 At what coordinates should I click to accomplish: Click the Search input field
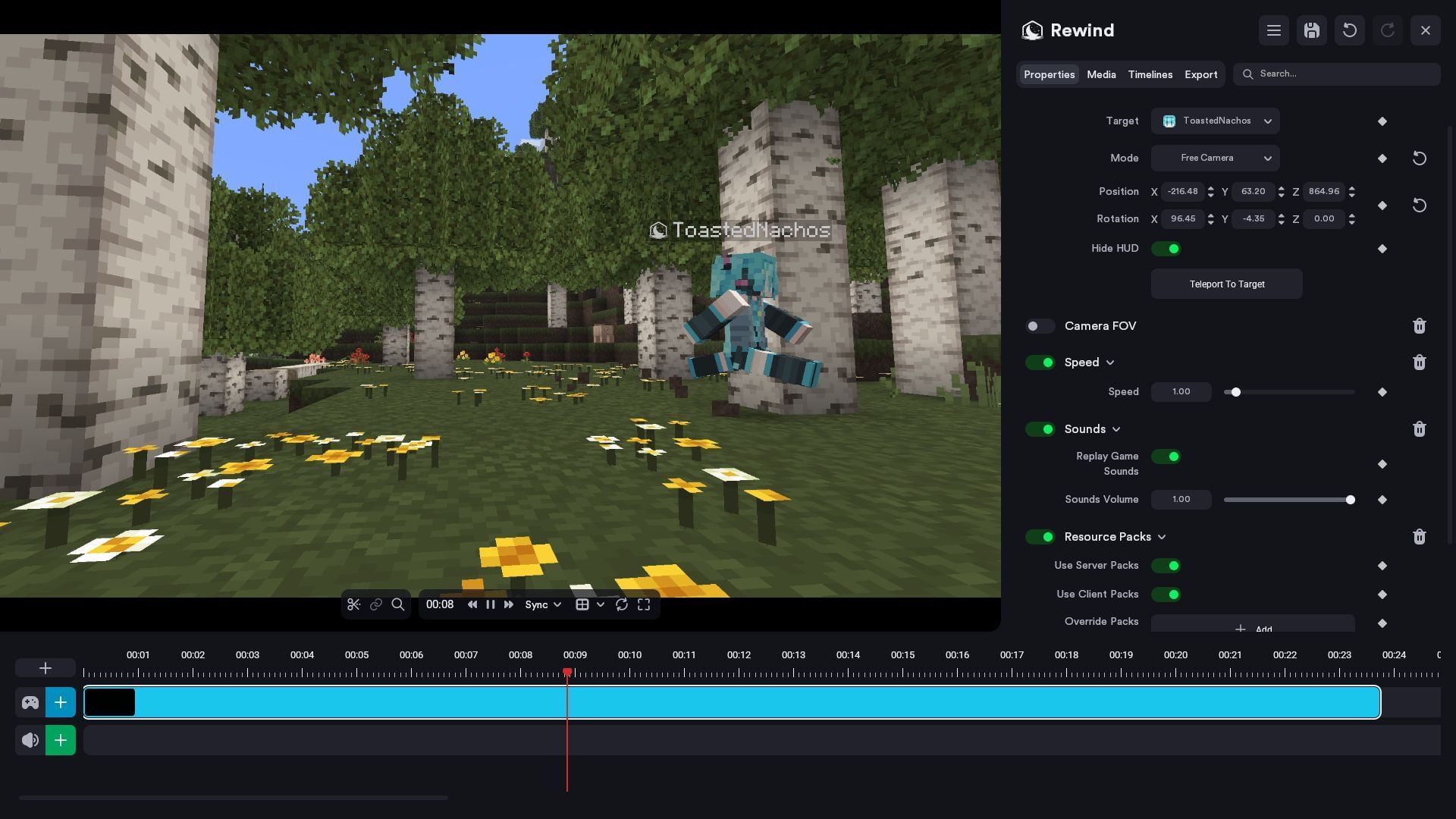click(1337, 74)
